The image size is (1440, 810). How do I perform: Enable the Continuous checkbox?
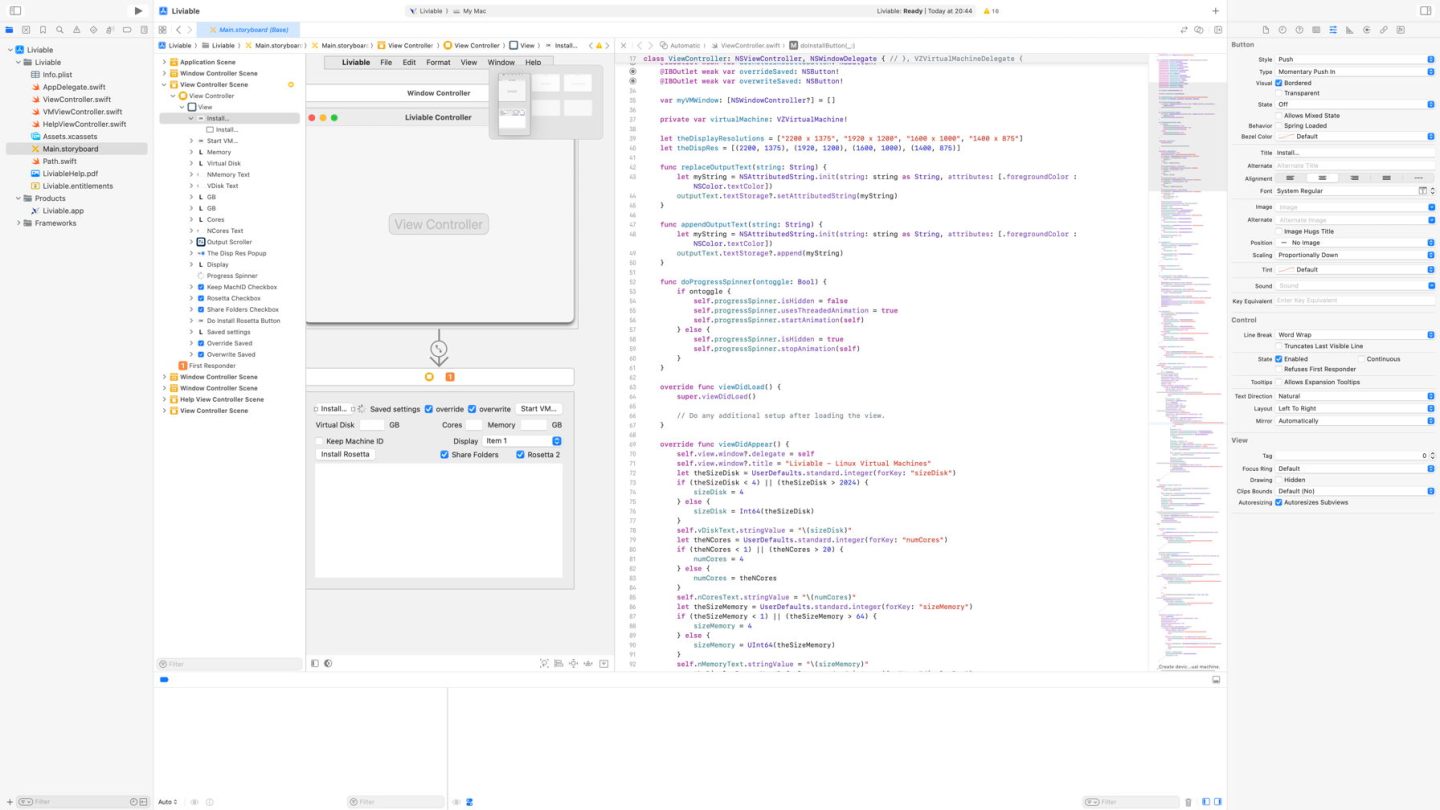pos(1361,359)
